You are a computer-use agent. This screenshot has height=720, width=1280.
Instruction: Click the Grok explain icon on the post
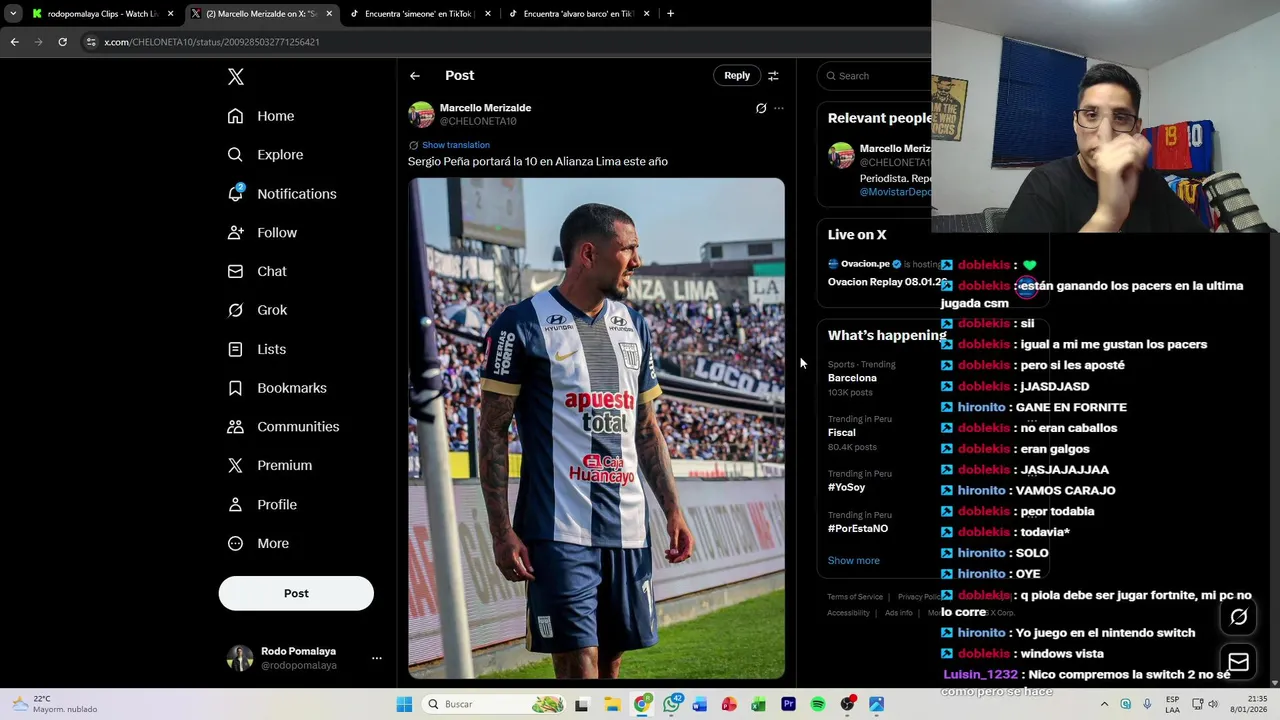pos(761,108)
